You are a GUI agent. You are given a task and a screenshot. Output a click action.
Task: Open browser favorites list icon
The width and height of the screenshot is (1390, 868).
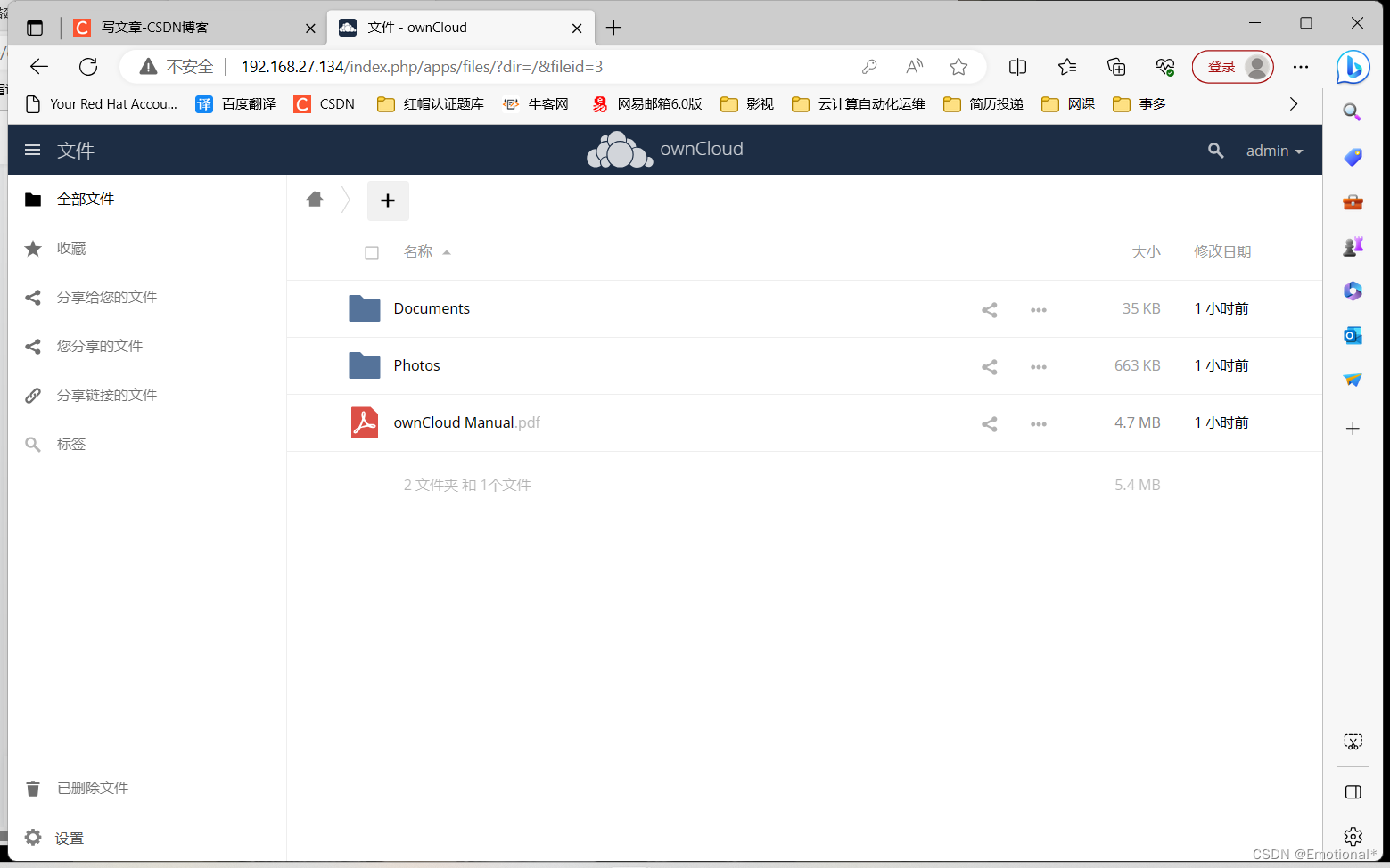[x=1067, y=67]
